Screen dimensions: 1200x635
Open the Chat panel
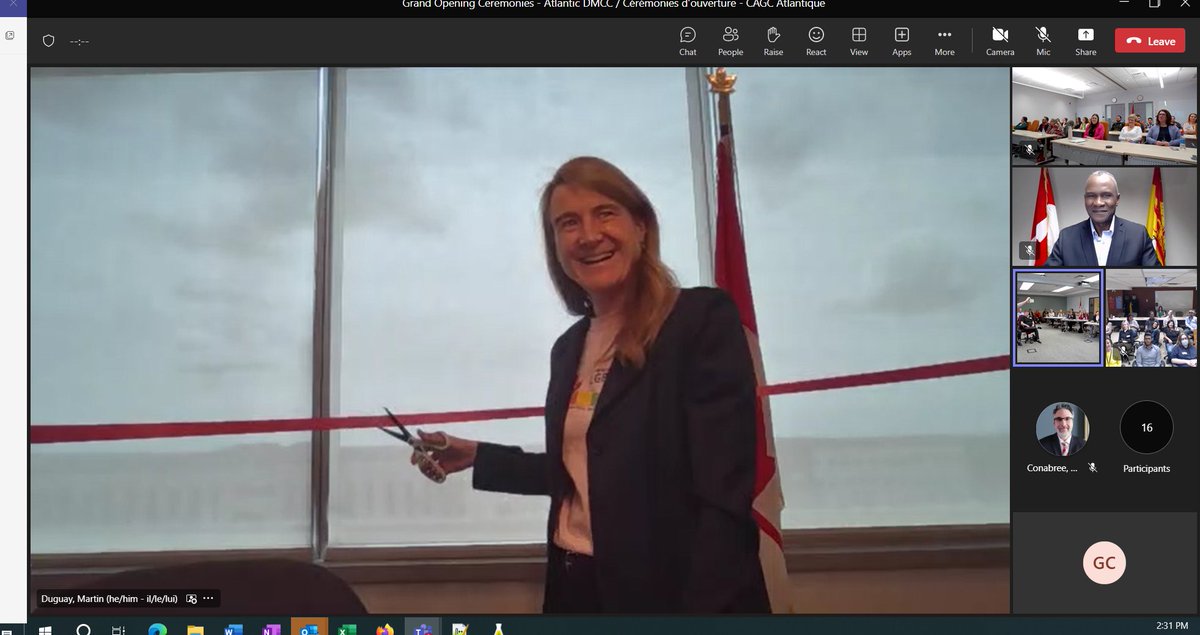(688, 41)
